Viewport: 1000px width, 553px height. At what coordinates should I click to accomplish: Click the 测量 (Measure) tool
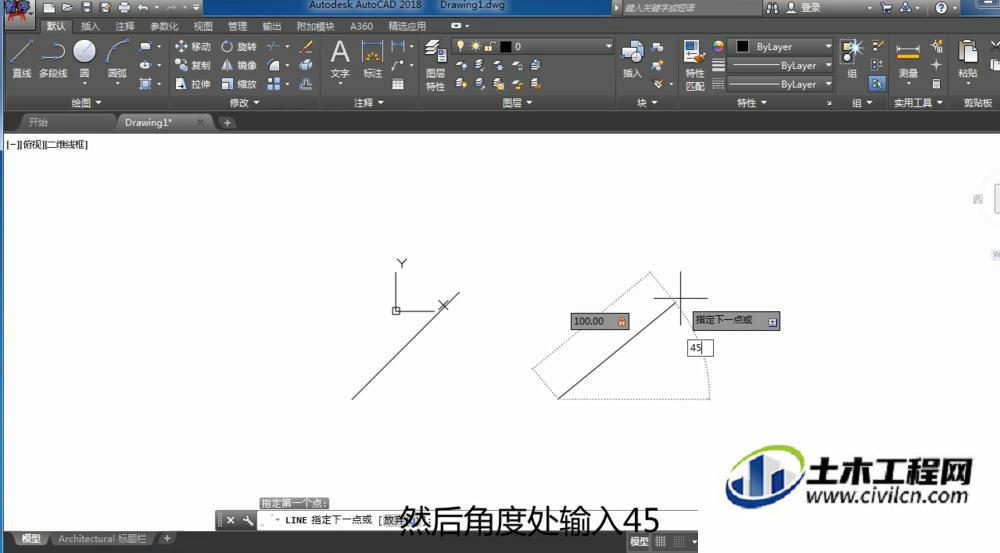[x=908, y=59]
